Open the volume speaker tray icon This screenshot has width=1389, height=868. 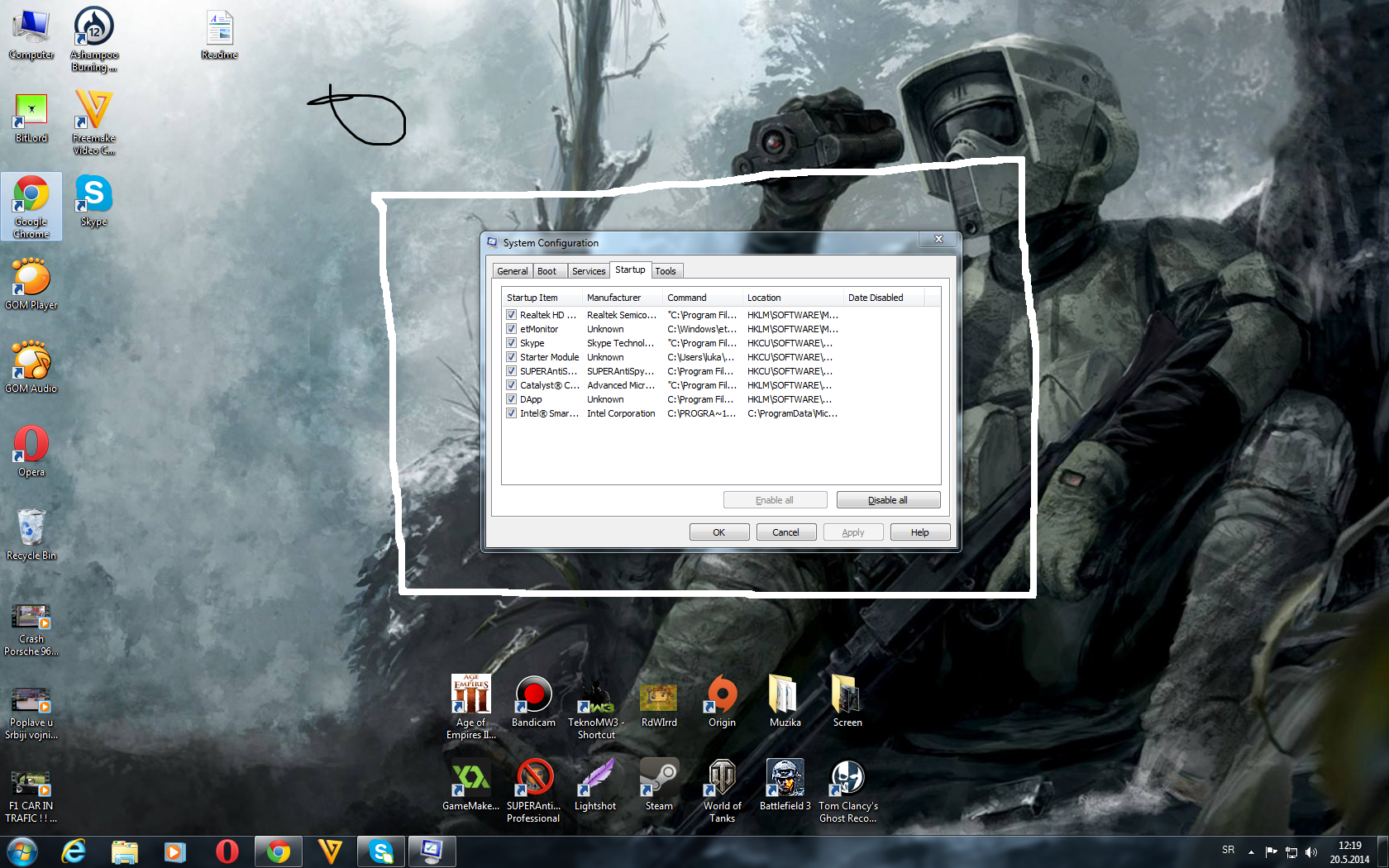click(x=1311, y=851)
